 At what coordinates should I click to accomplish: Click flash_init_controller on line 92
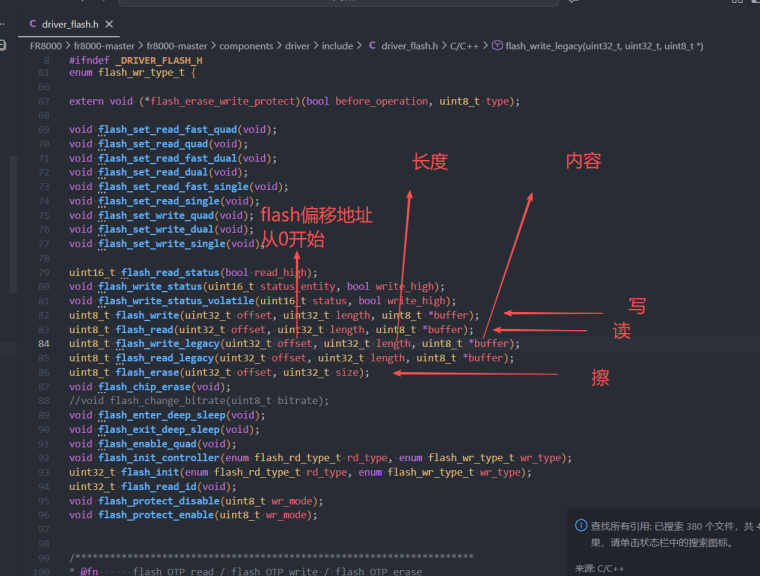point(159,458)
